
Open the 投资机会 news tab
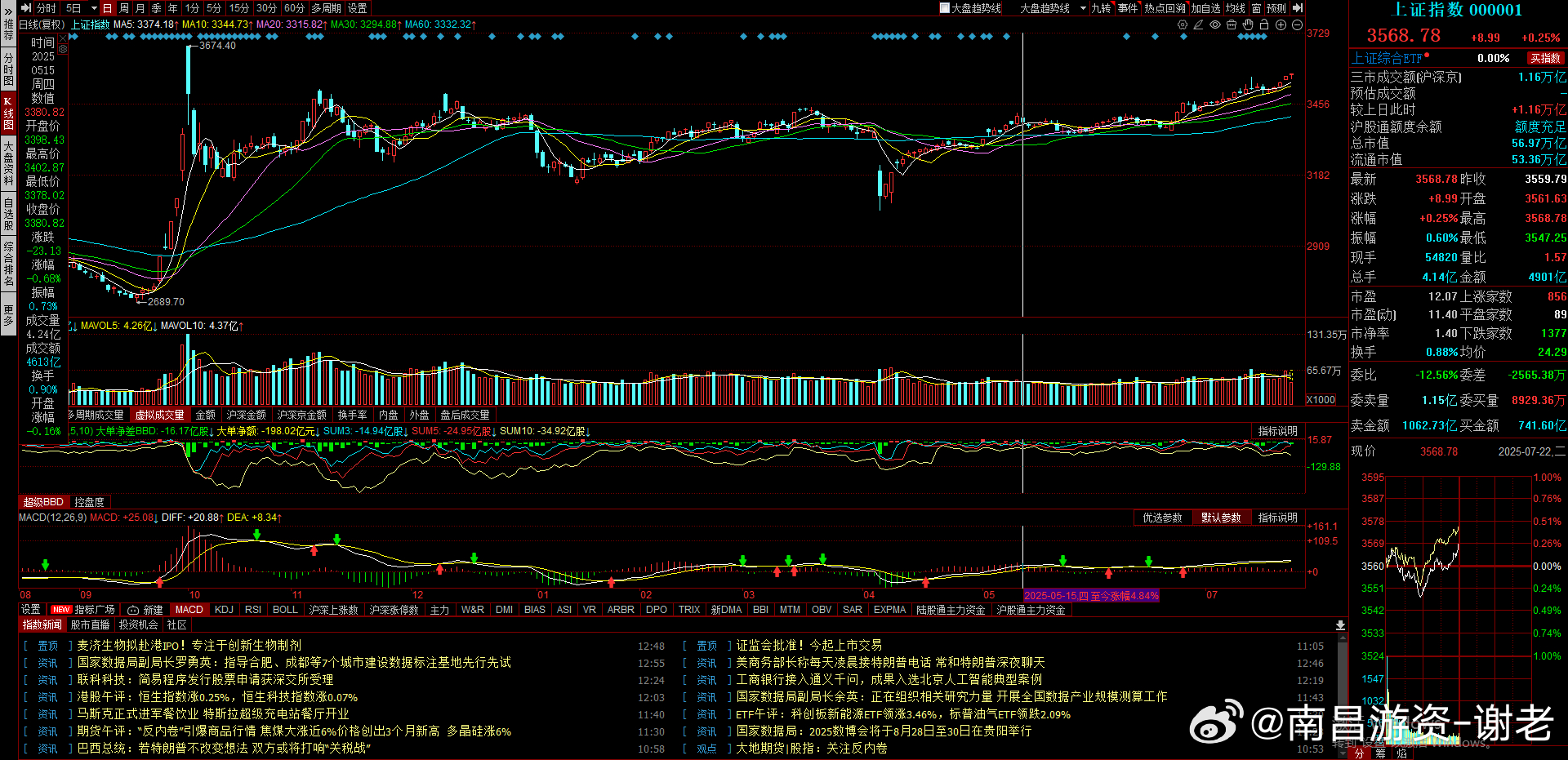click(138, 624)
